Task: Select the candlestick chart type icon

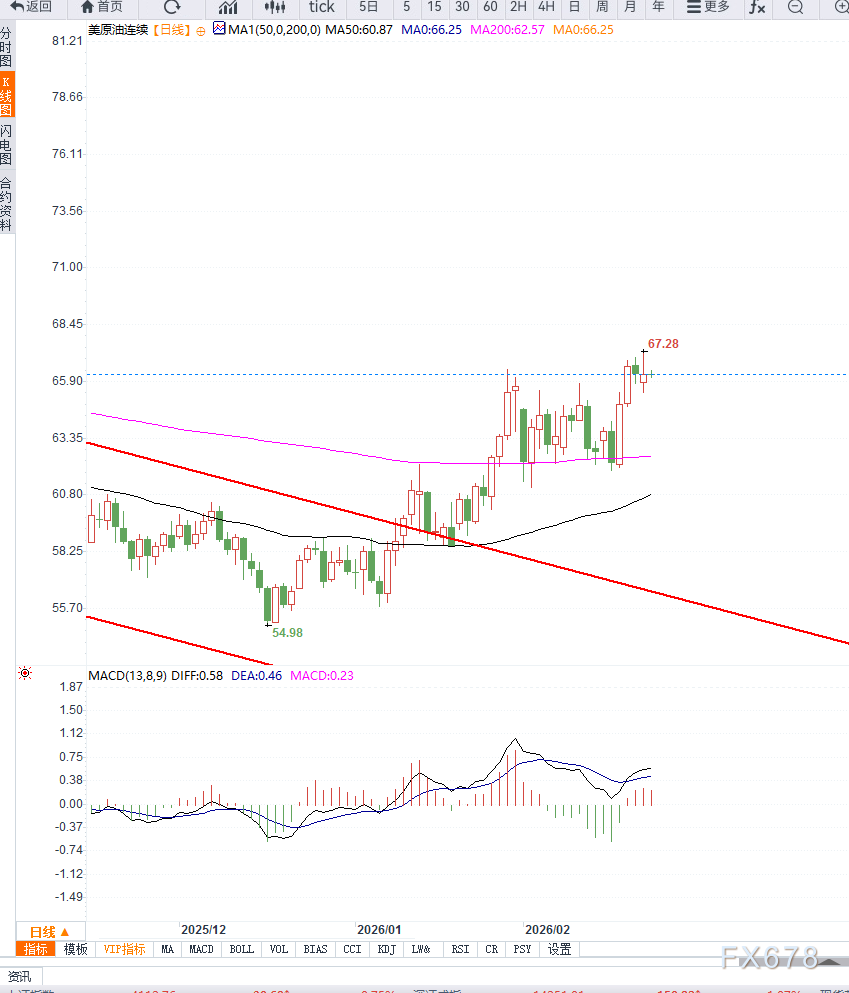Action: click(274, 8)
